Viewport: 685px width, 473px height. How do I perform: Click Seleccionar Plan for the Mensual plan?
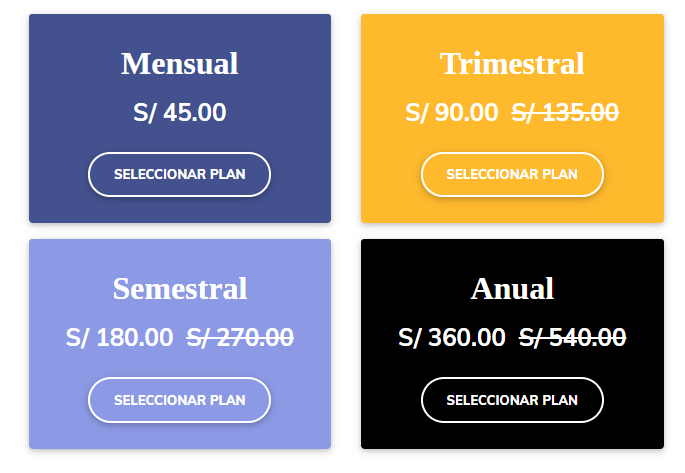point(179,174)
